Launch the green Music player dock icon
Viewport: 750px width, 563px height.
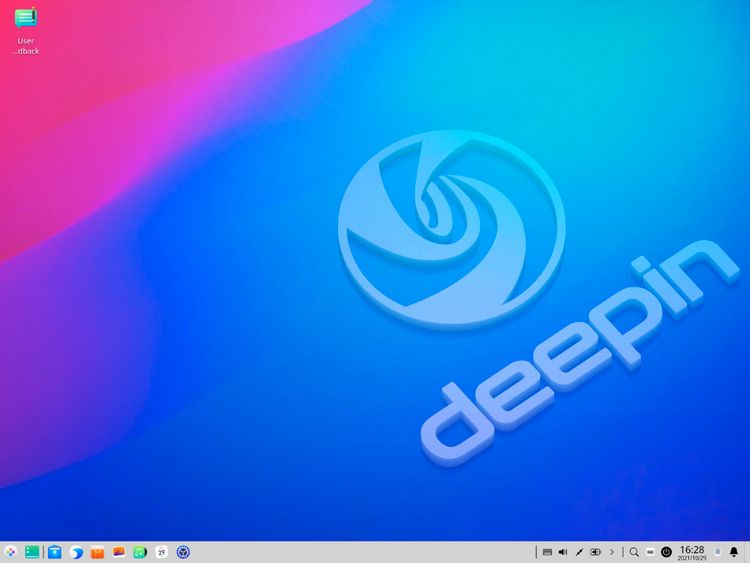coord(140,552)
